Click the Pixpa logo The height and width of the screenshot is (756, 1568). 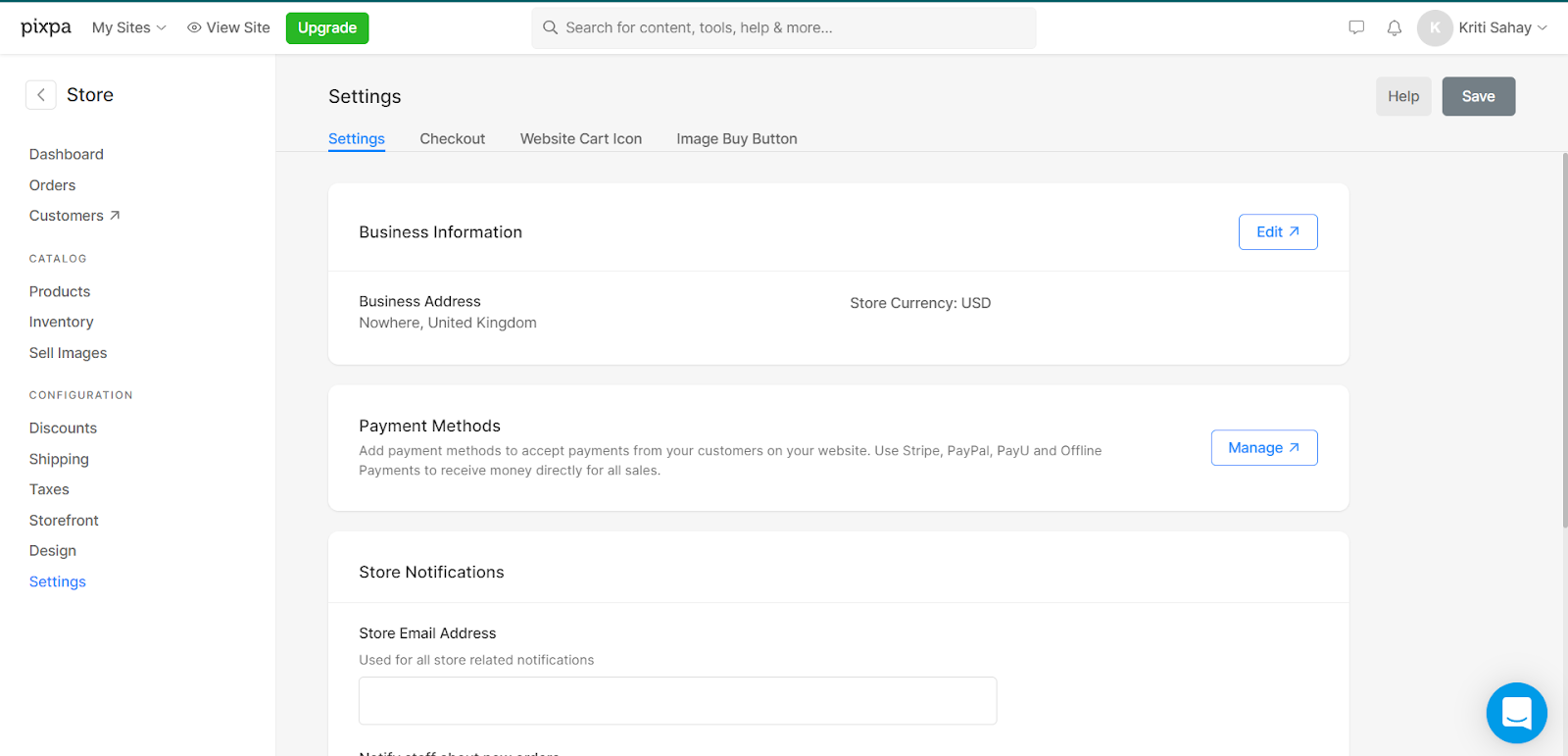[46, 27]
